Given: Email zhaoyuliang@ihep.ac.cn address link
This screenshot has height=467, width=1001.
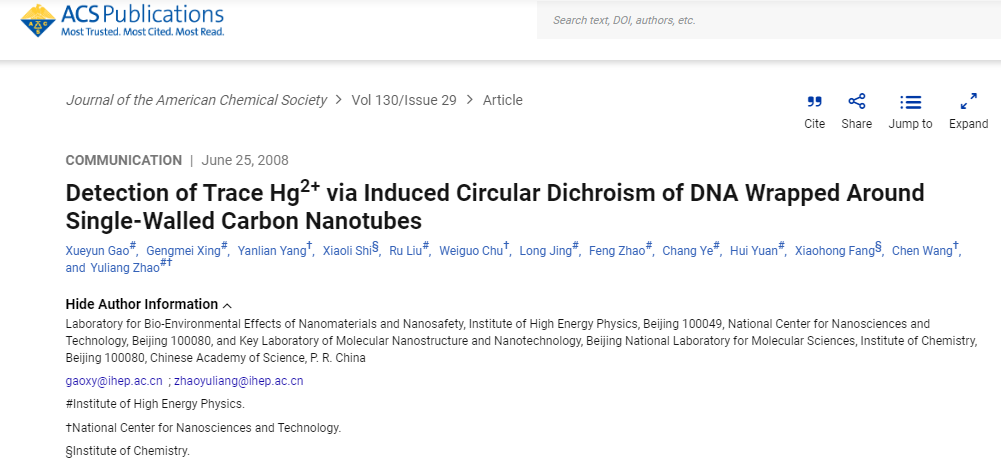Looking at the screenshot, I should click(x=239, y=381).
